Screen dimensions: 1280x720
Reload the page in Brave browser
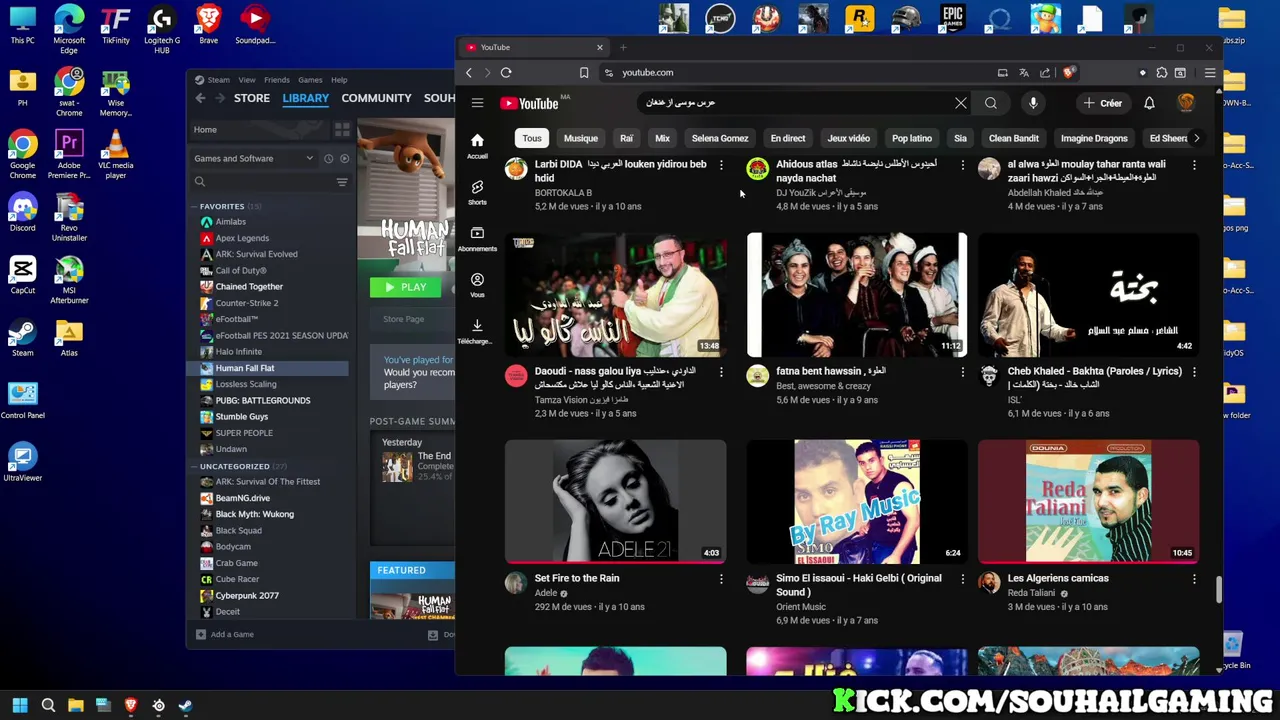coord(506,72)
